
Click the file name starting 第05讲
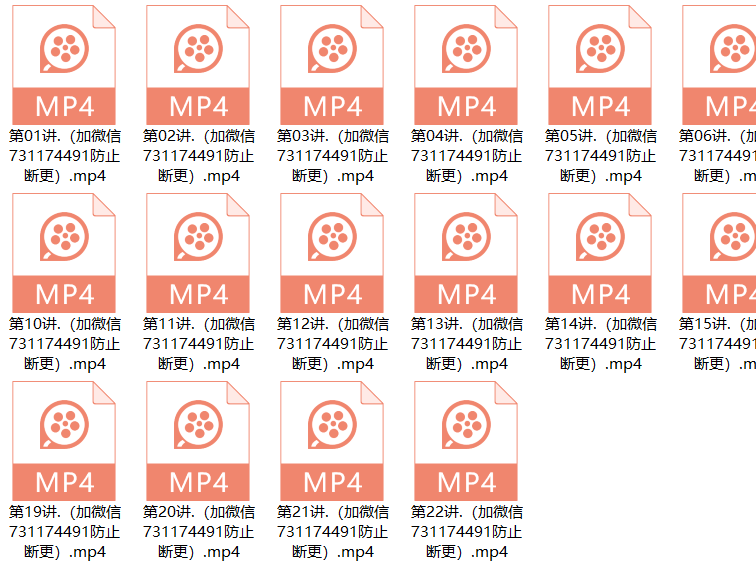click(601, 156)
